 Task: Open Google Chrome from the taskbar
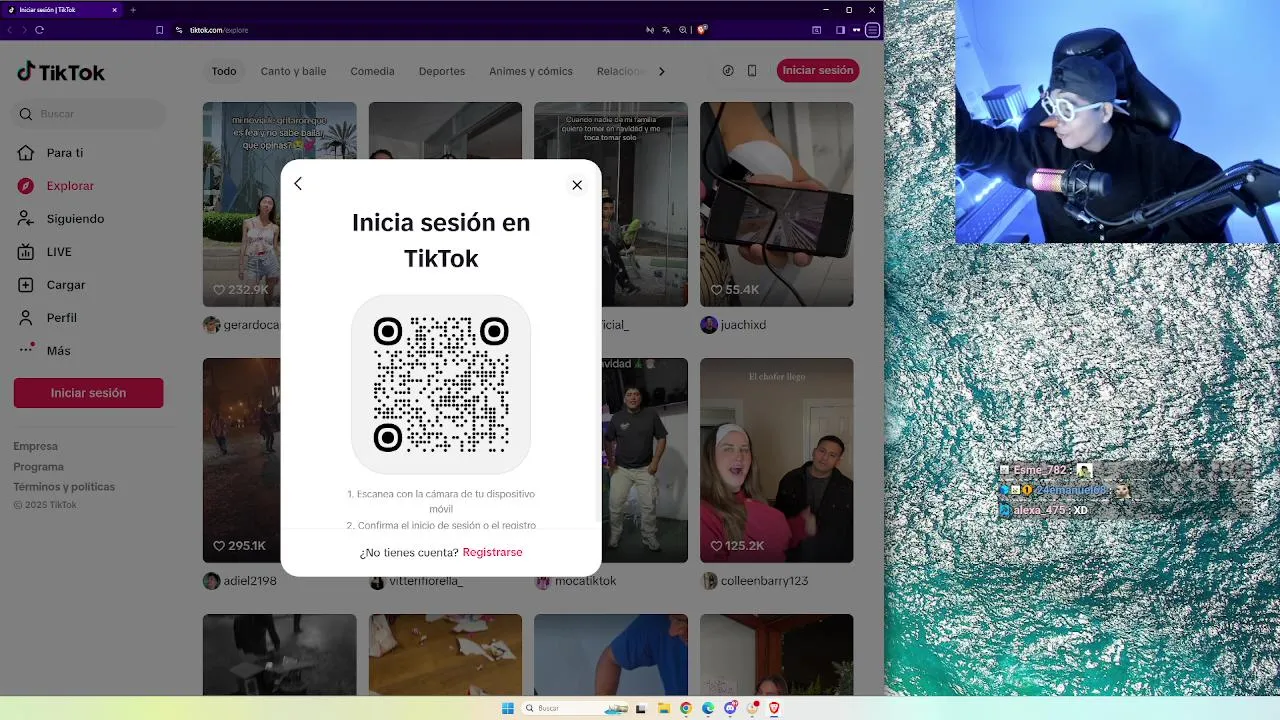pyautogui.click(x=685, y=708)
